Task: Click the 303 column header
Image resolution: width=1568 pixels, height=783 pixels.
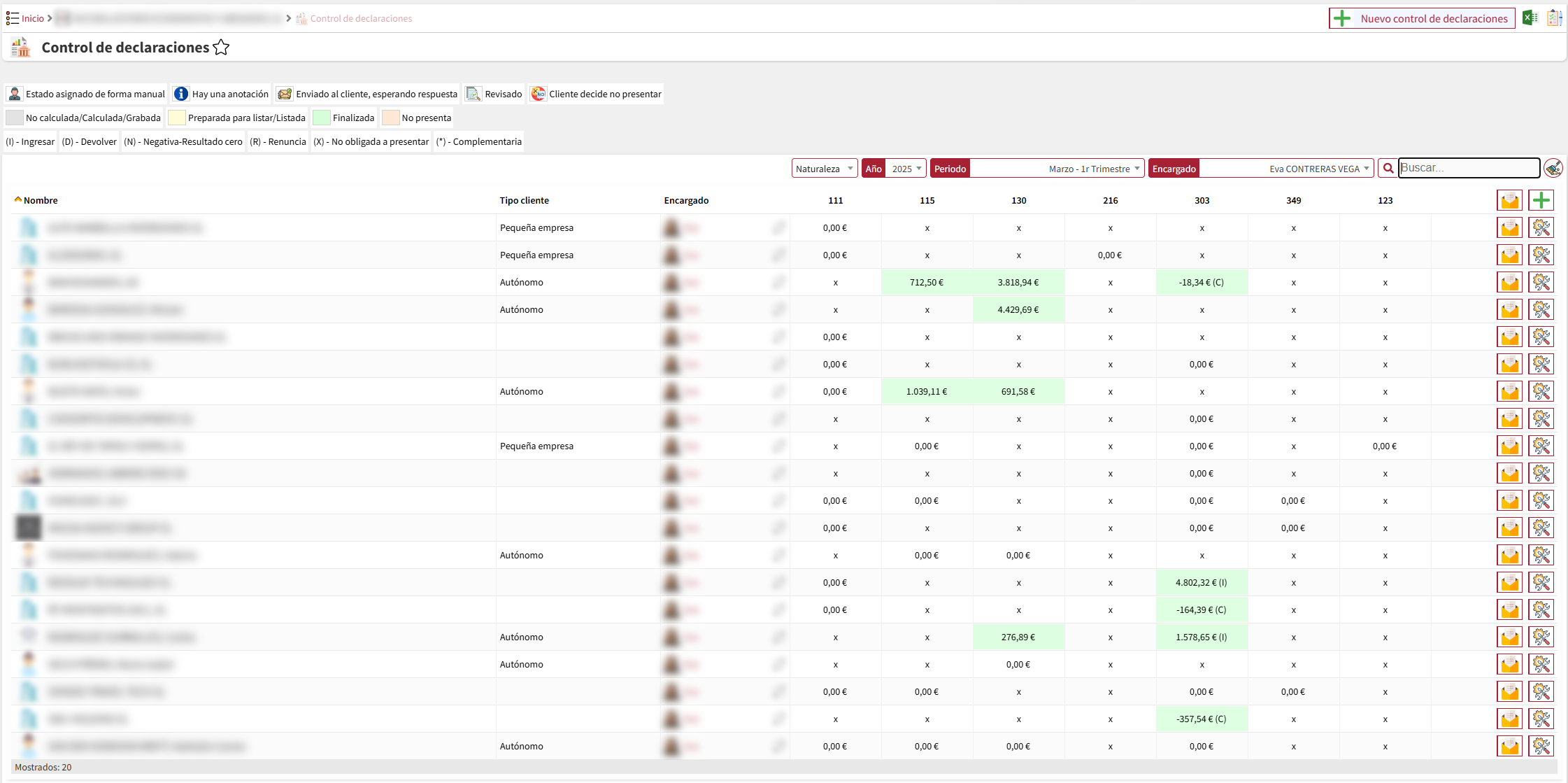Action: pyautogui.click(x=1202, y=200)
